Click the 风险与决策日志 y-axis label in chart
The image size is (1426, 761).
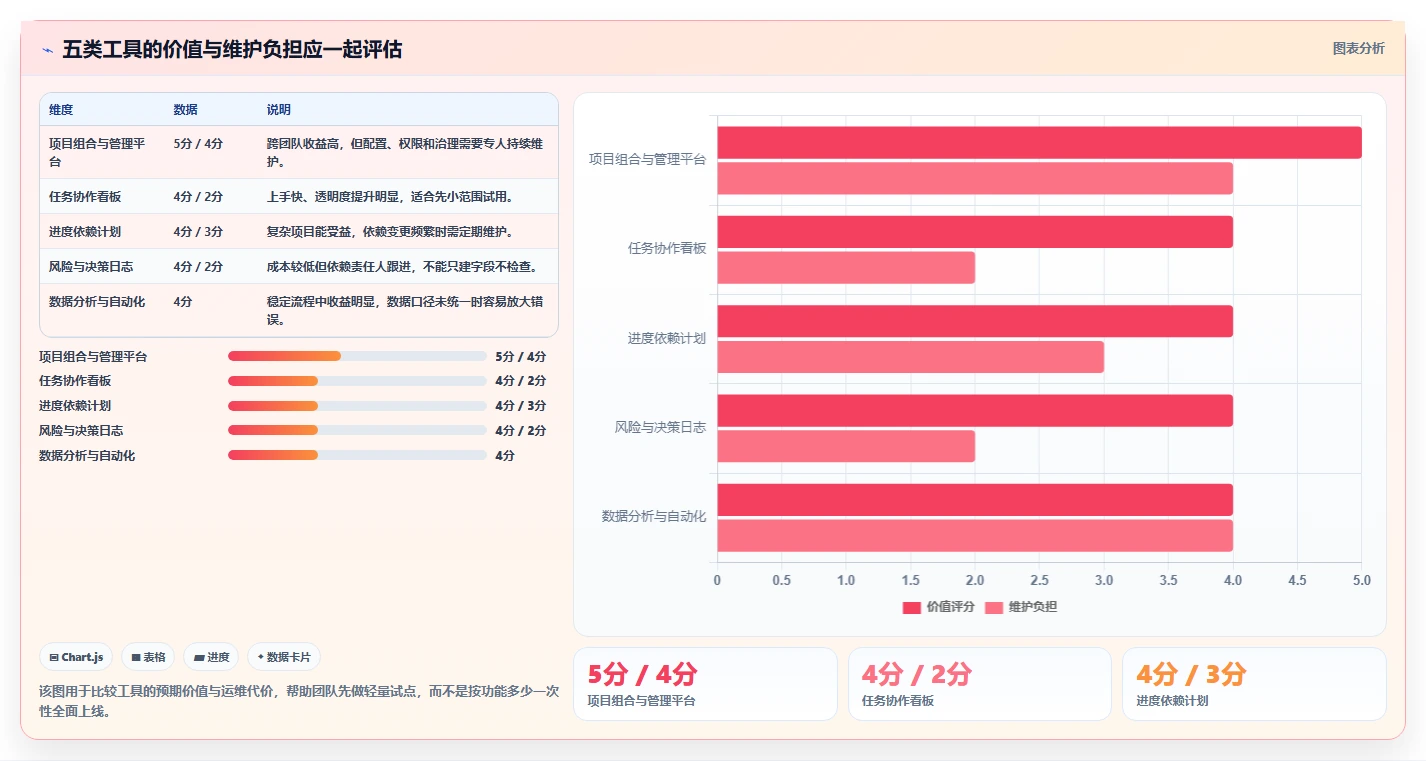(x=660, y=428)
